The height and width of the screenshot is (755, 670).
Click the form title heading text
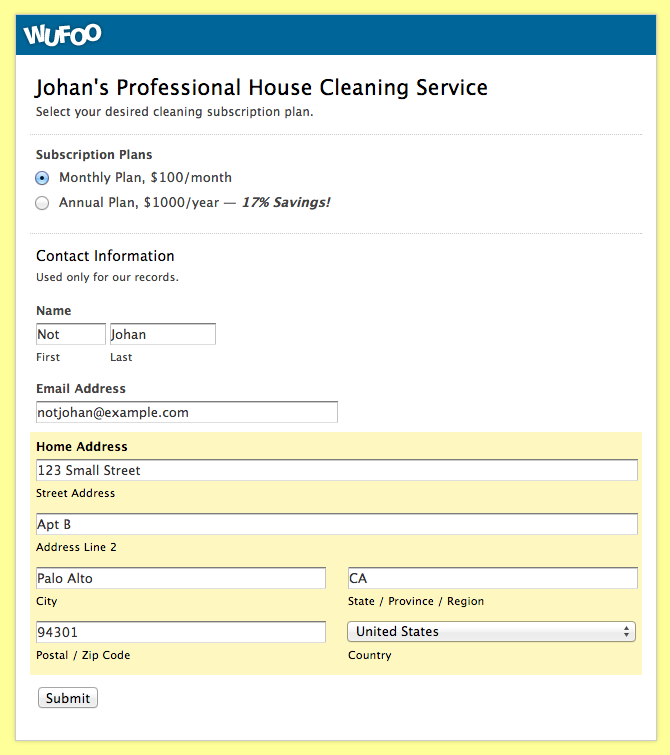point(261,88)
